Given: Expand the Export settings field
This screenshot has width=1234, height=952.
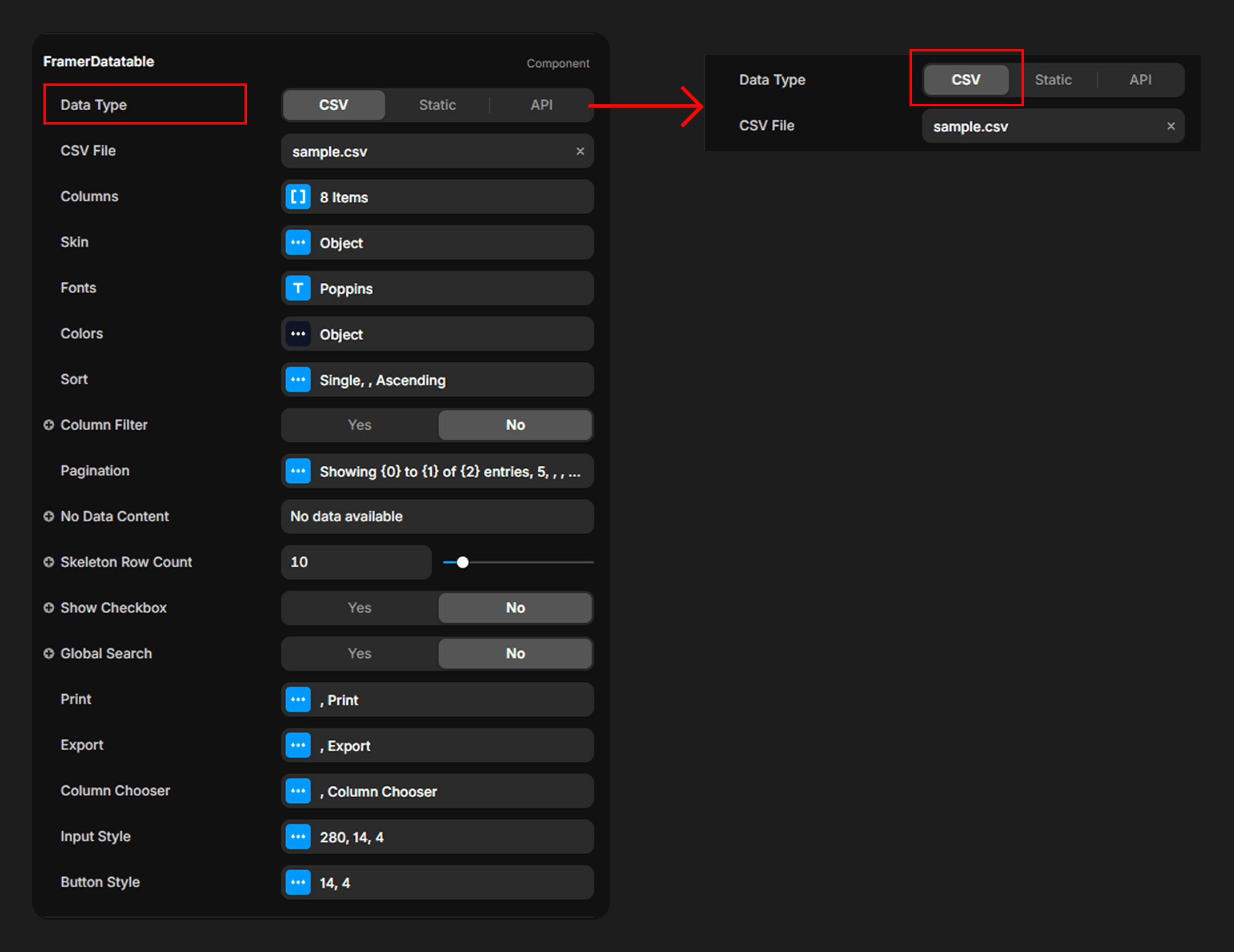Looking at the screenshot, I should pos(437,746).
